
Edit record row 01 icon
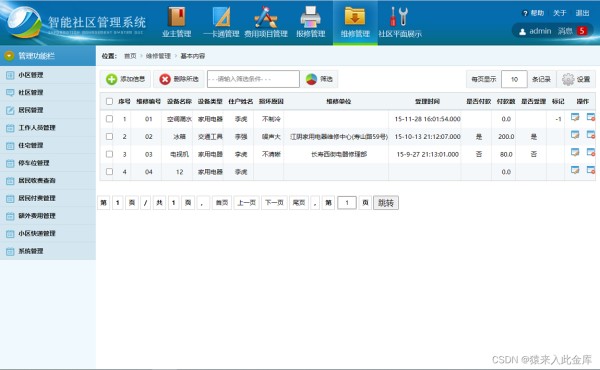575,117
